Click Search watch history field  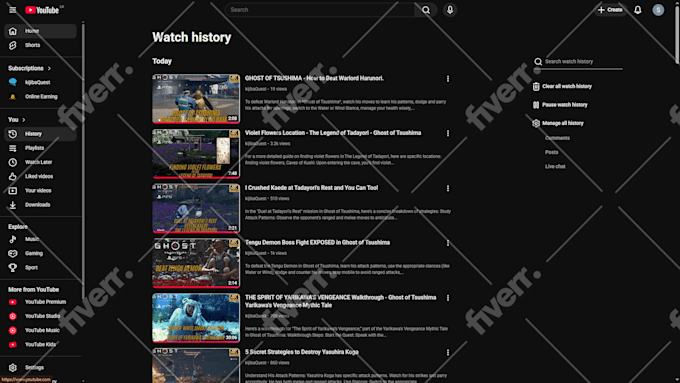(x=583, y=62)
